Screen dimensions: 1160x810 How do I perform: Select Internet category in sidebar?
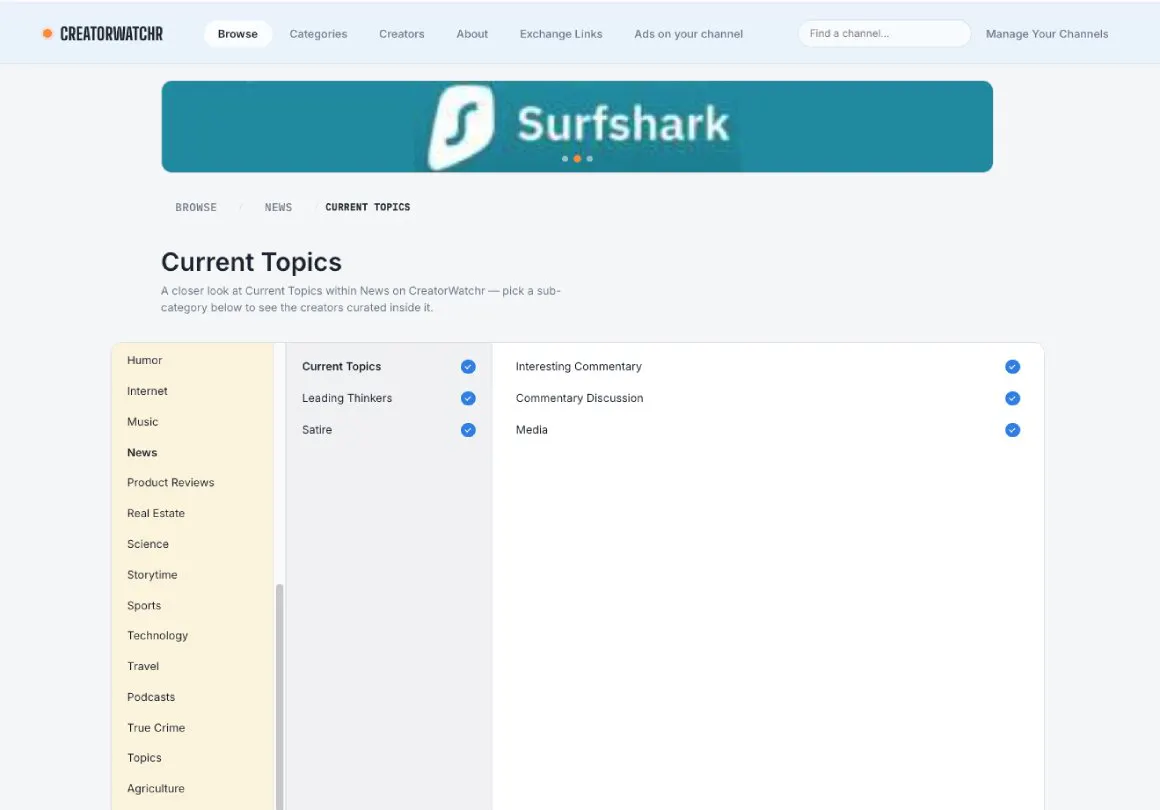coord(147,391)
